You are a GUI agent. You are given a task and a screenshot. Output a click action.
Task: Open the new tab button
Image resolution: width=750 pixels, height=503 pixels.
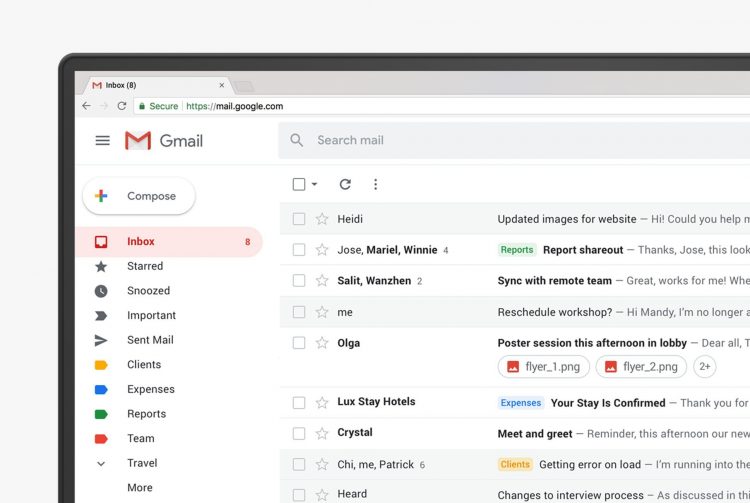point(244,86)
